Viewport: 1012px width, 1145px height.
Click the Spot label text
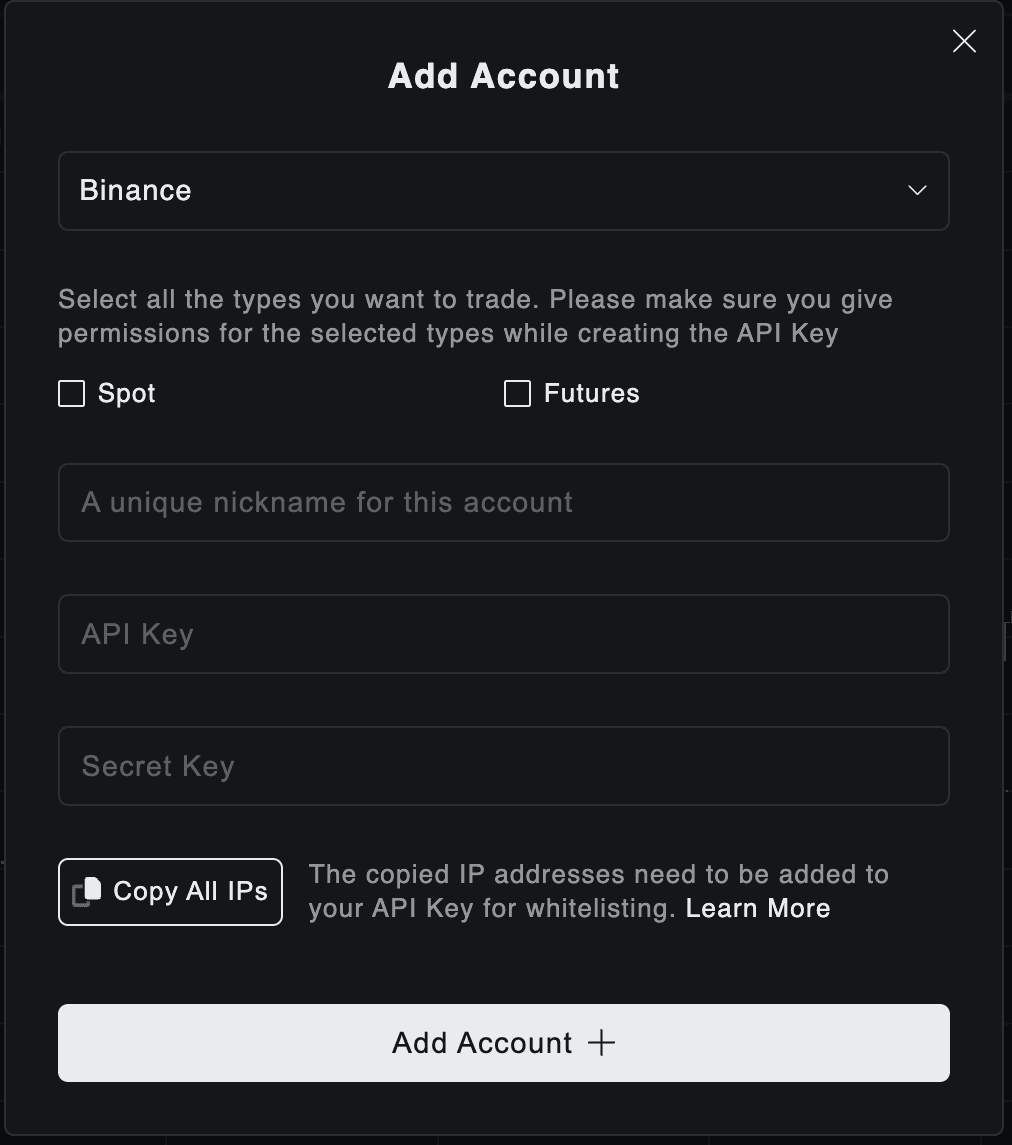click(x=126, y=394)
